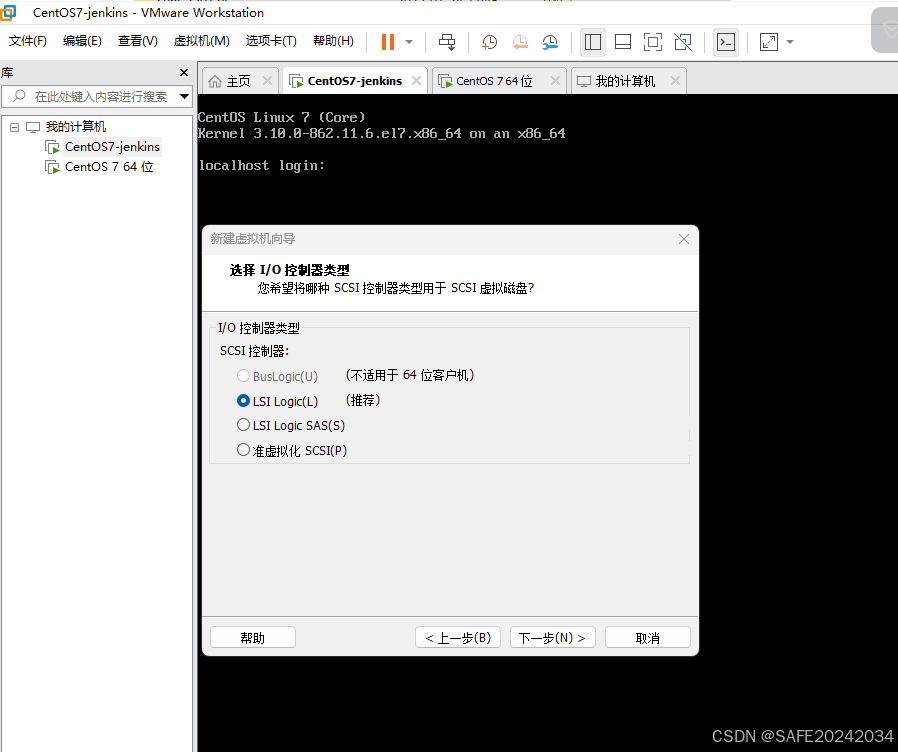Go back with 上一步(B) button

[x=458, y=637]
